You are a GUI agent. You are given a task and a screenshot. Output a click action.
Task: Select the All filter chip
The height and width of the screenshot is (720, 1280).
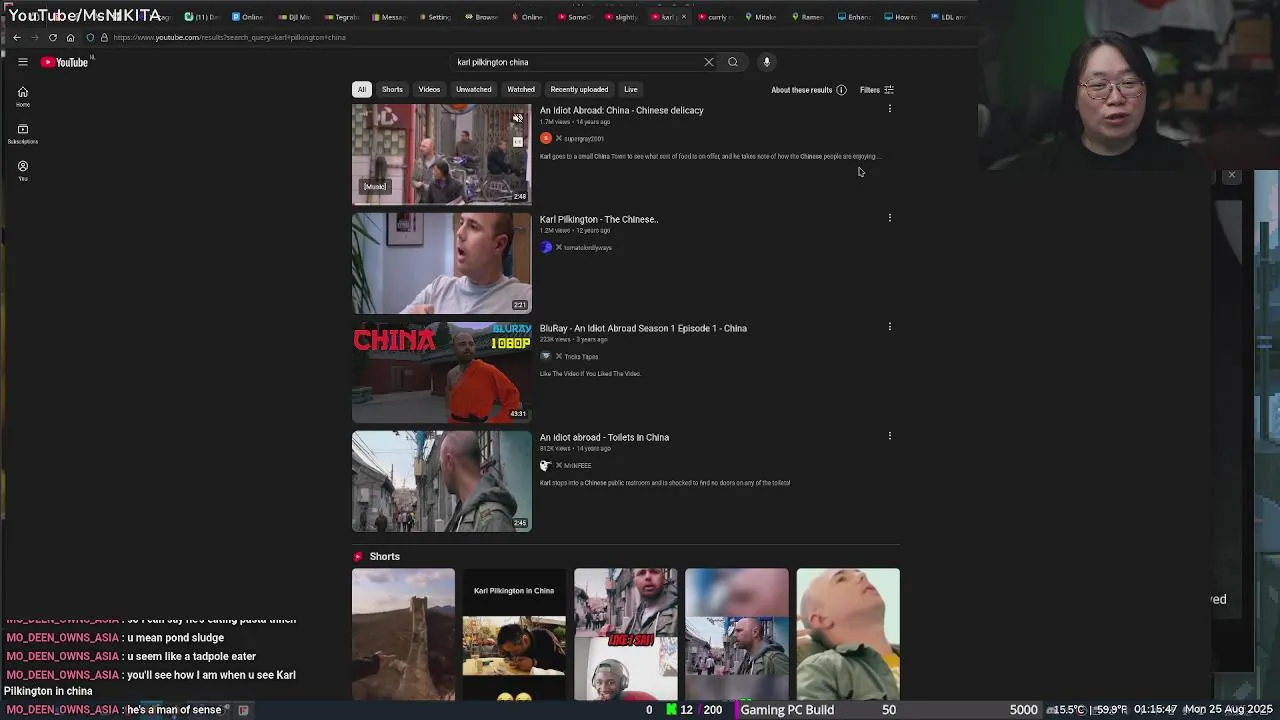362,89
